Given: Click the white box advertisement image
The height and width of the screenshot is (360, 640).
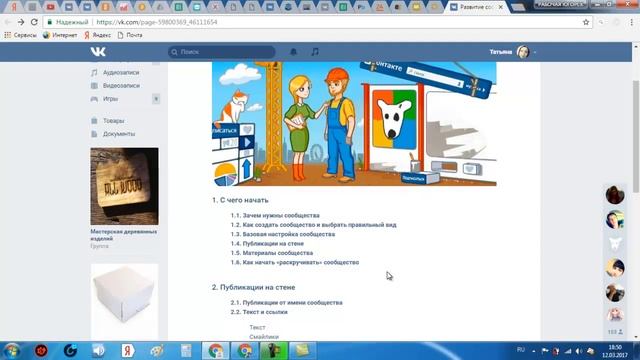Looking at the screenshot, I should coord(124,301).
